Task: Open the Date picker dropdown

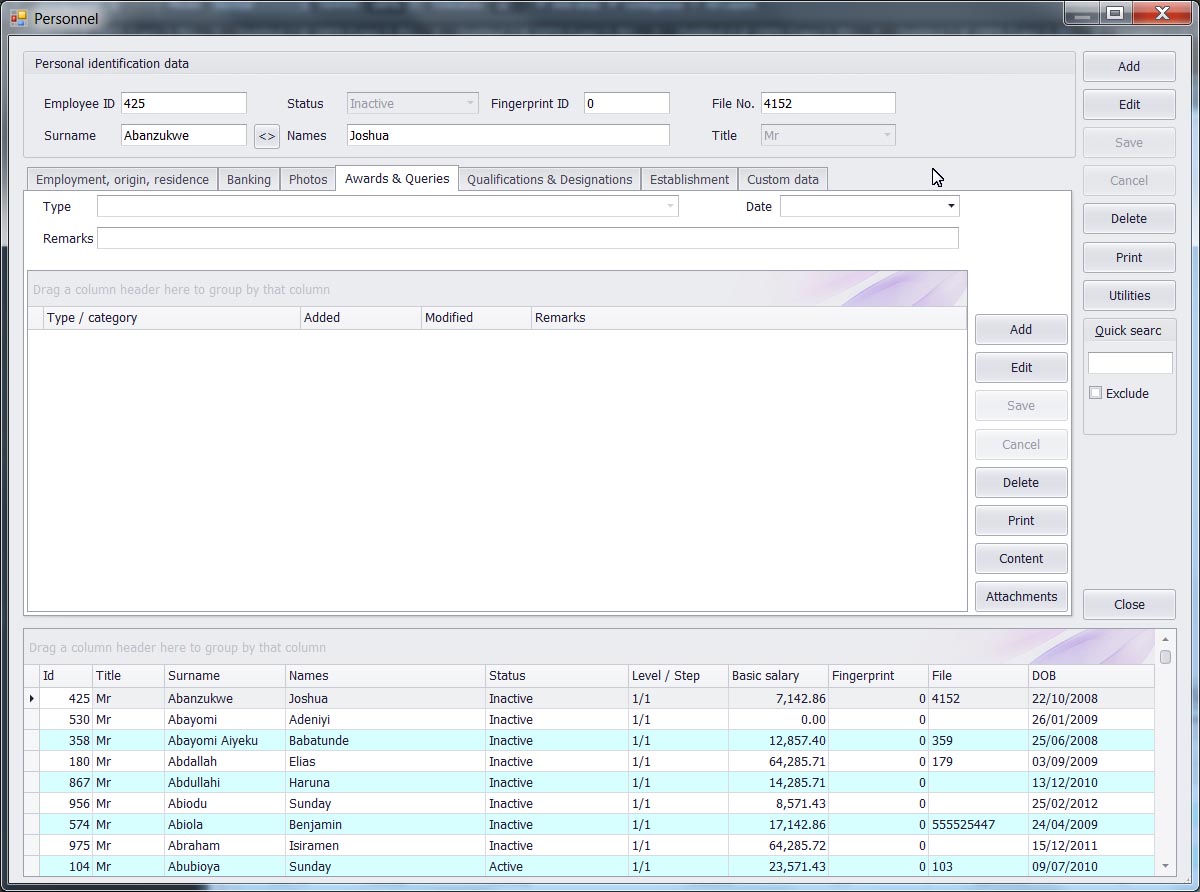Action: point(950,206)
